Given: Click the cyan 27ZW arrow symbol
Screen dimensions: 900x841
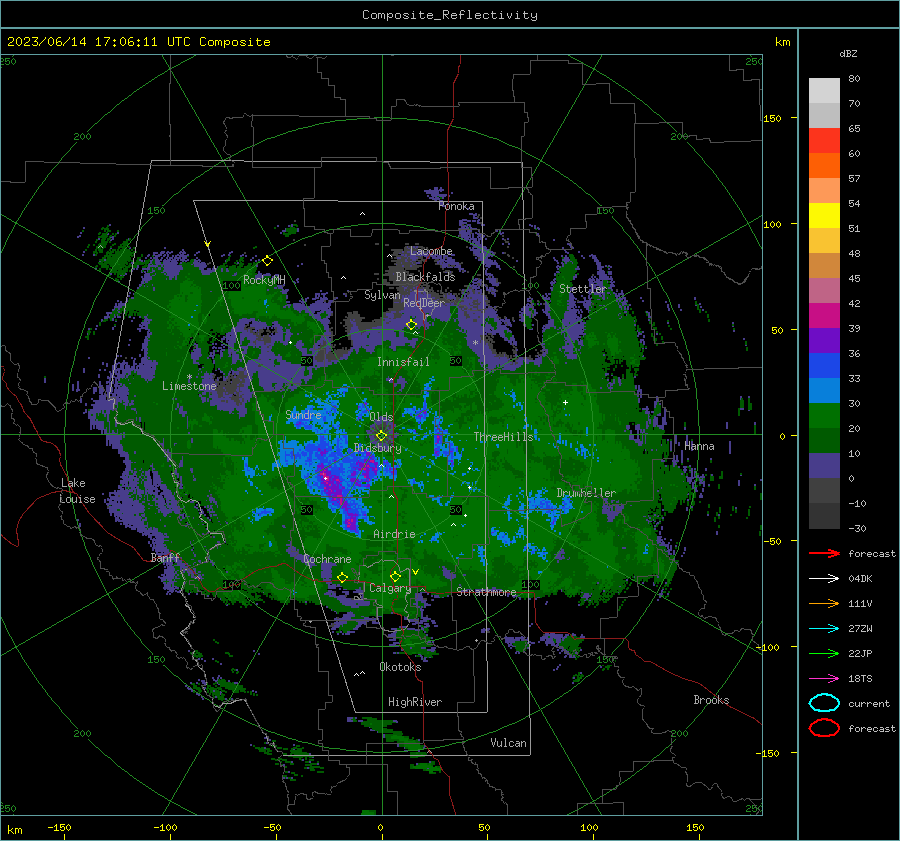Looking at the screenshot, I should pyautogui.click(x=824, y=629).
